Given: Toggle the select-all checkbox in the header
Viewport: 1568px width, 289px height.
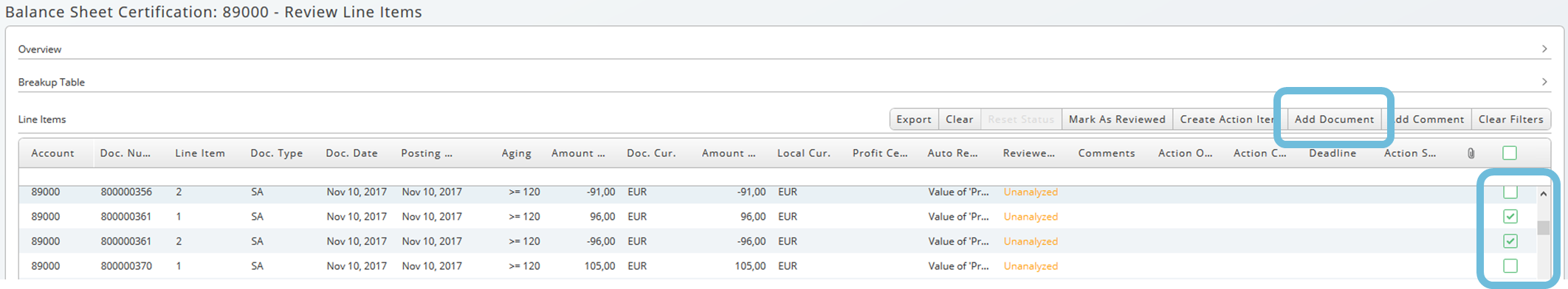Looking at the screenshot, I should tap(1510, 153).
